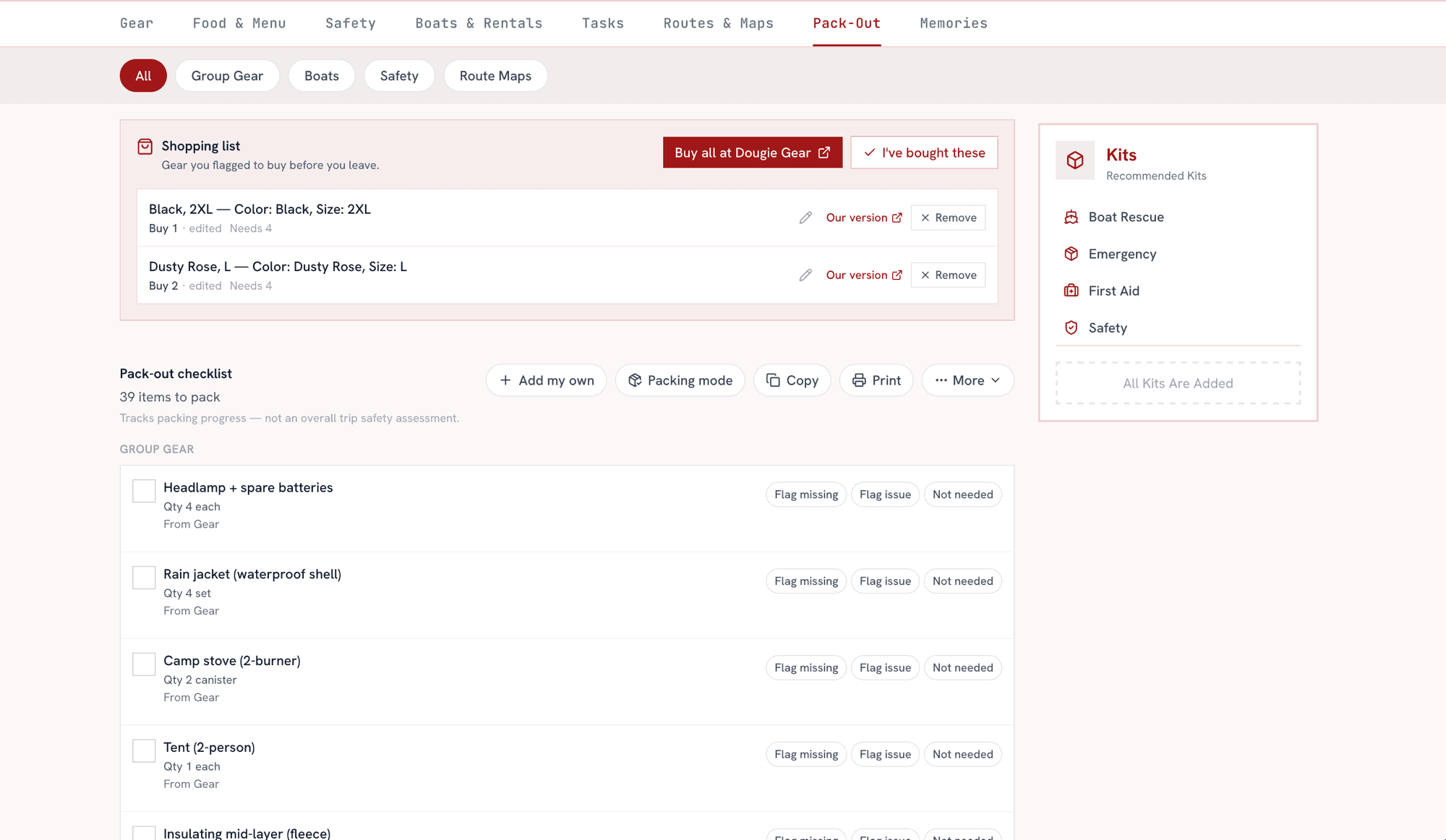Click the shopping bag icon beside Shopping list
The height and width of the screenshot is (840, 1446).
[145, 147]
